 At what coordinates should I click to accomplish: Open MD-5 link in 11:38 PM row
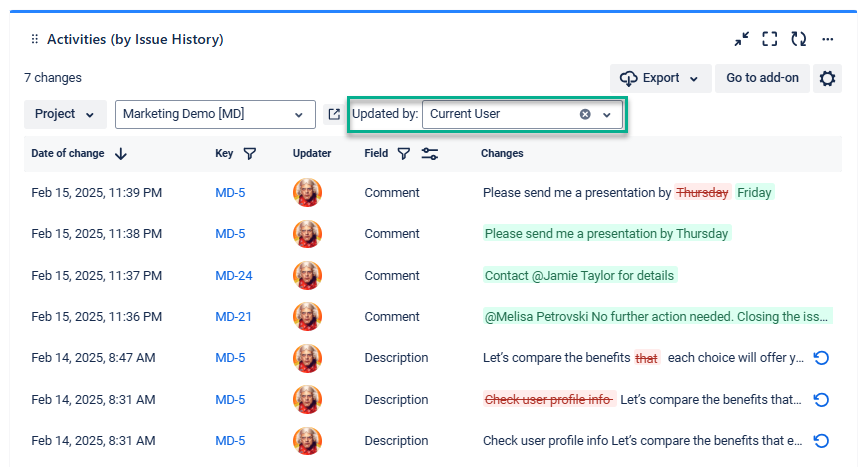coord(230,234)
